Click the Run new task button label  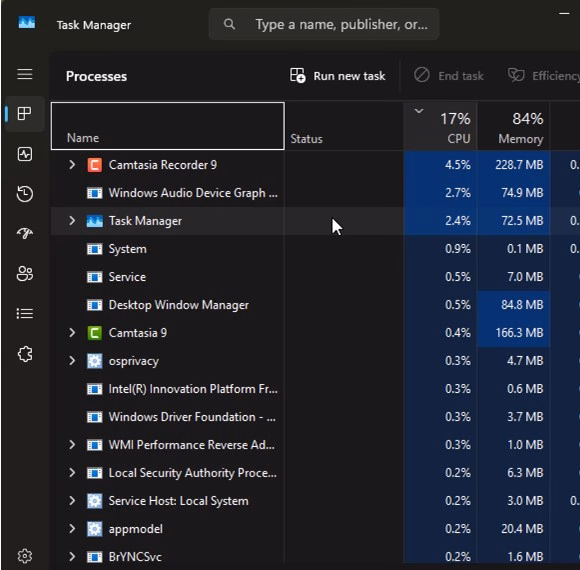[349, 76]
